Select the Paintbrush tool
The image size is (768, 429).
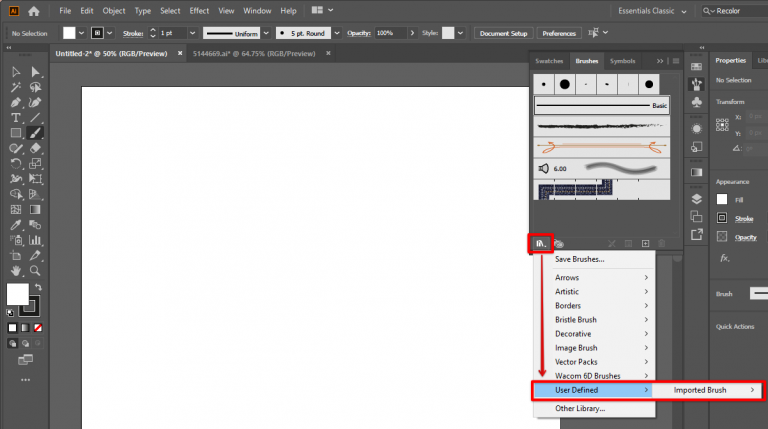(x=36, y=132)
